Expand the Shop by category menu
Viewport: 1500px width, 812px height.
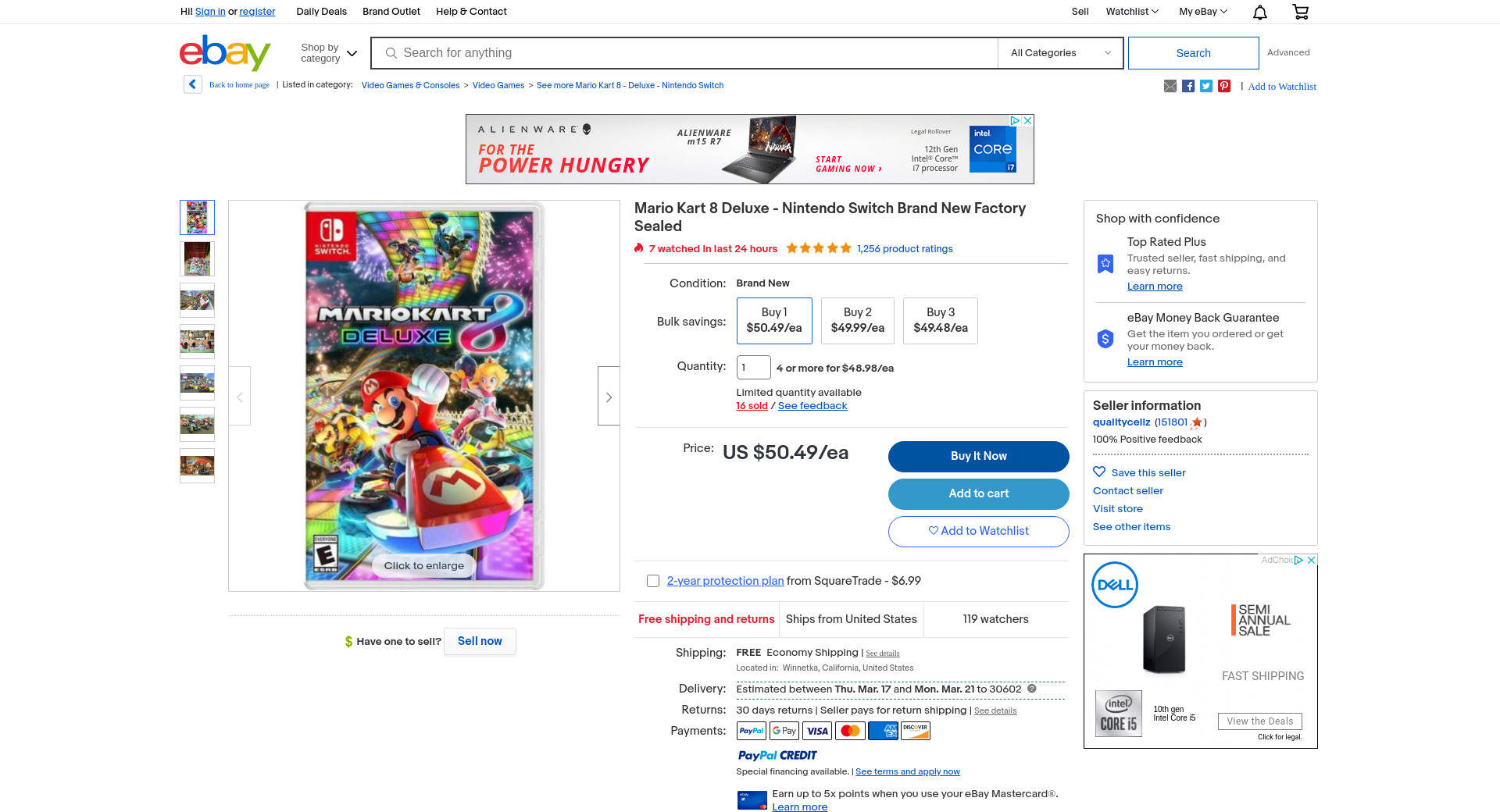tap(329, 53)
